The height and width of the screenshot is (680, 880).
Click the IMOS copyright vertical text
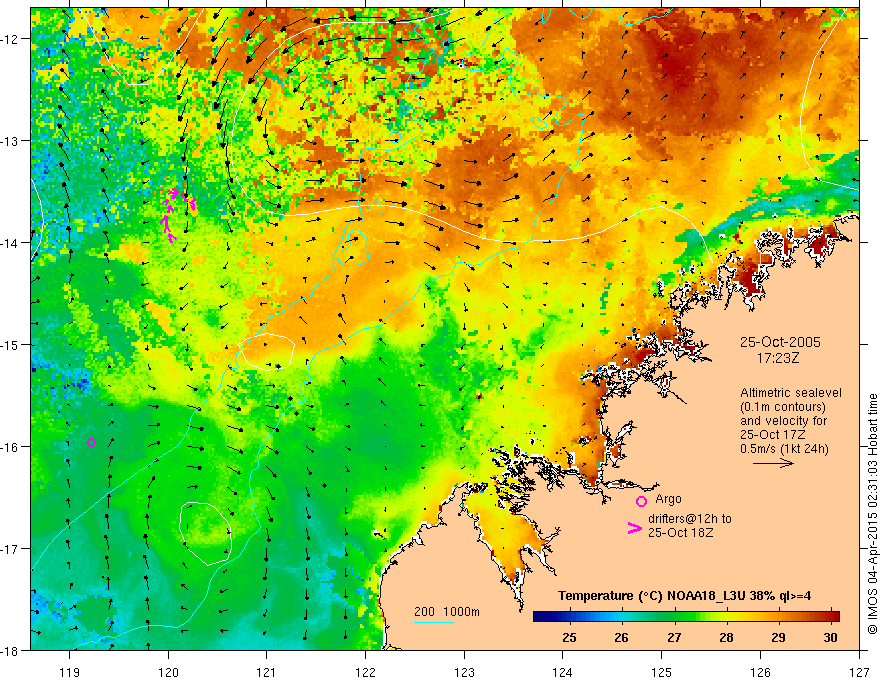pos(872,513)
